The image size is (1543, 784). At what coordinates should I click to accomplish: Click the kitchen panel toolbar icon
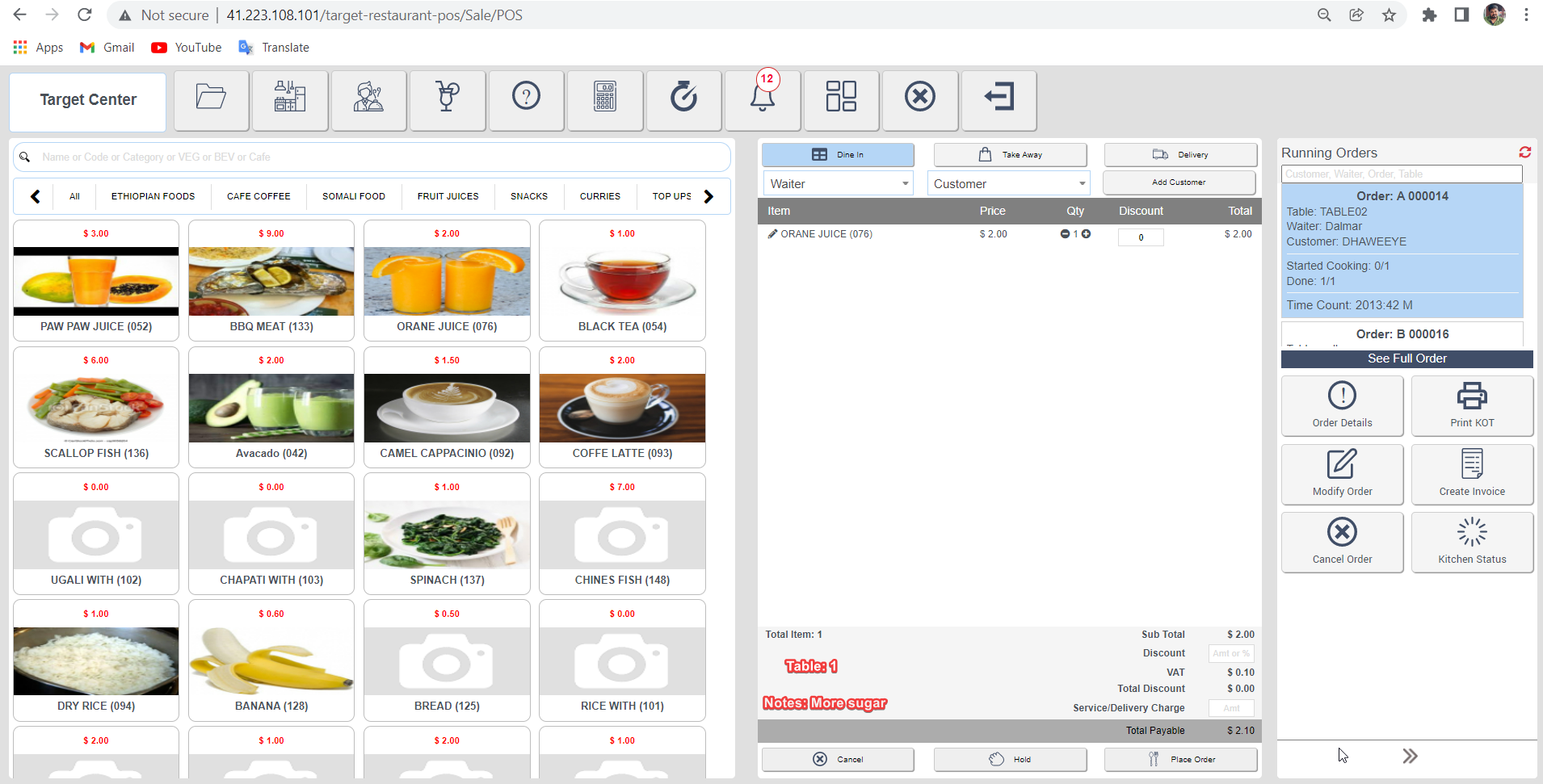pyautogui.click(x=290, y=100)
